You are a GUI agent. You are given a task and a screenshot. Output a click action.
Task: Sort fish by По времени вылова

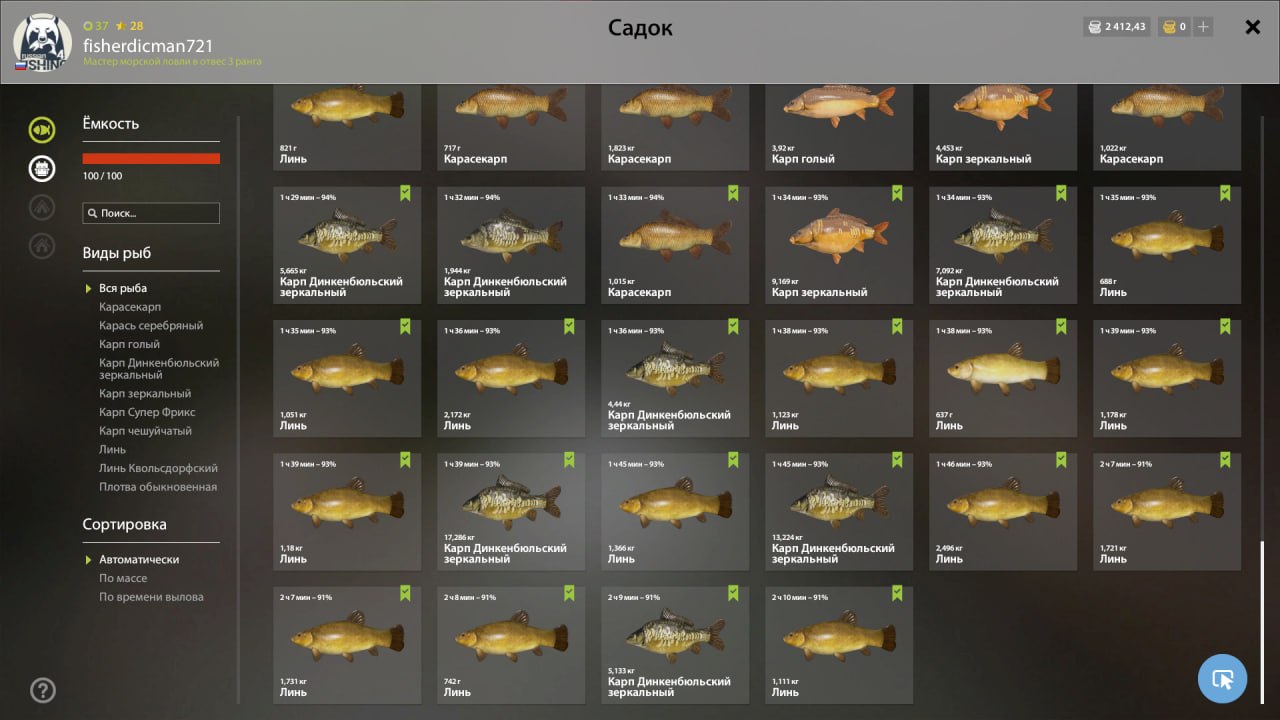pyautogui.click(x=151, y=597)
